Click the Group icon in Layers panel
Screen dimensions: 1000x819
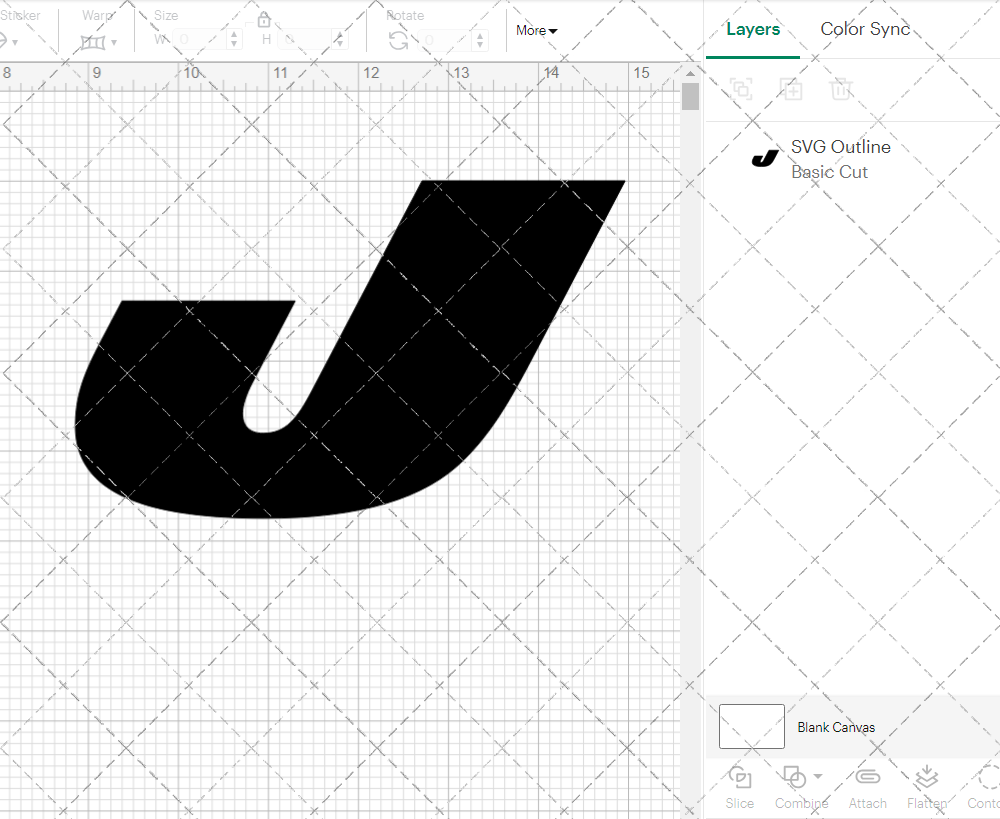(x=741, y=89)
